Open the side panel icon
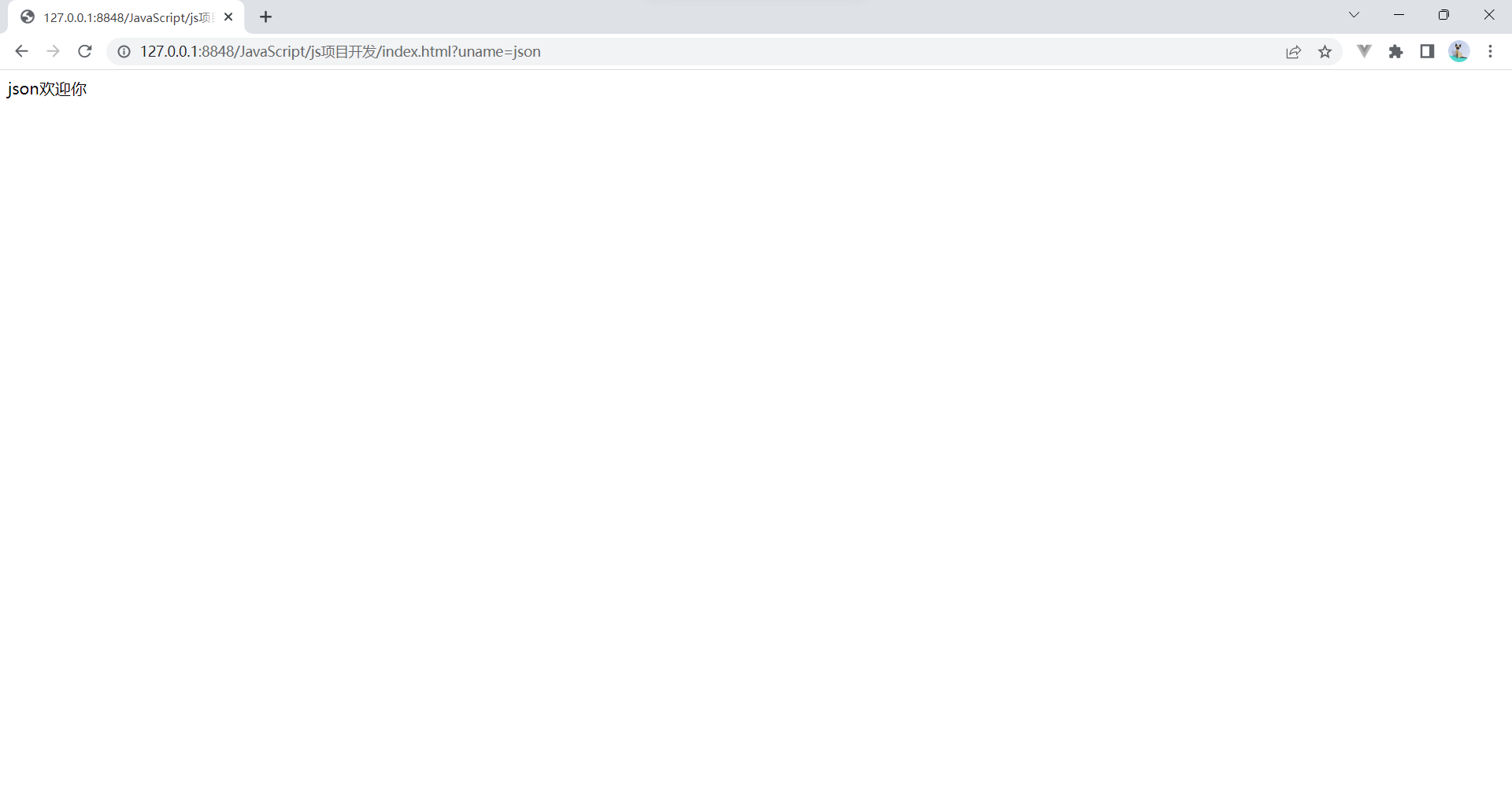Image resolution: width=1512 pixels, height=803 pixels. point(1428,51)
